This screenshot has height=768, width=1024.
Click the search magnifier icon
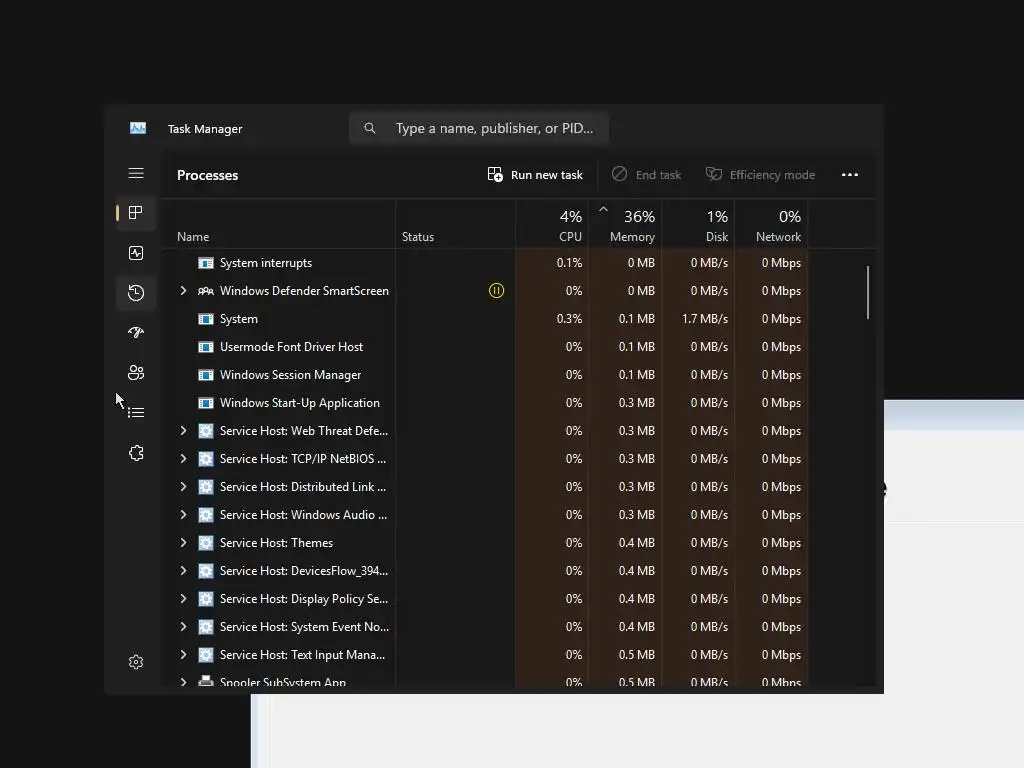coord(370,128)
